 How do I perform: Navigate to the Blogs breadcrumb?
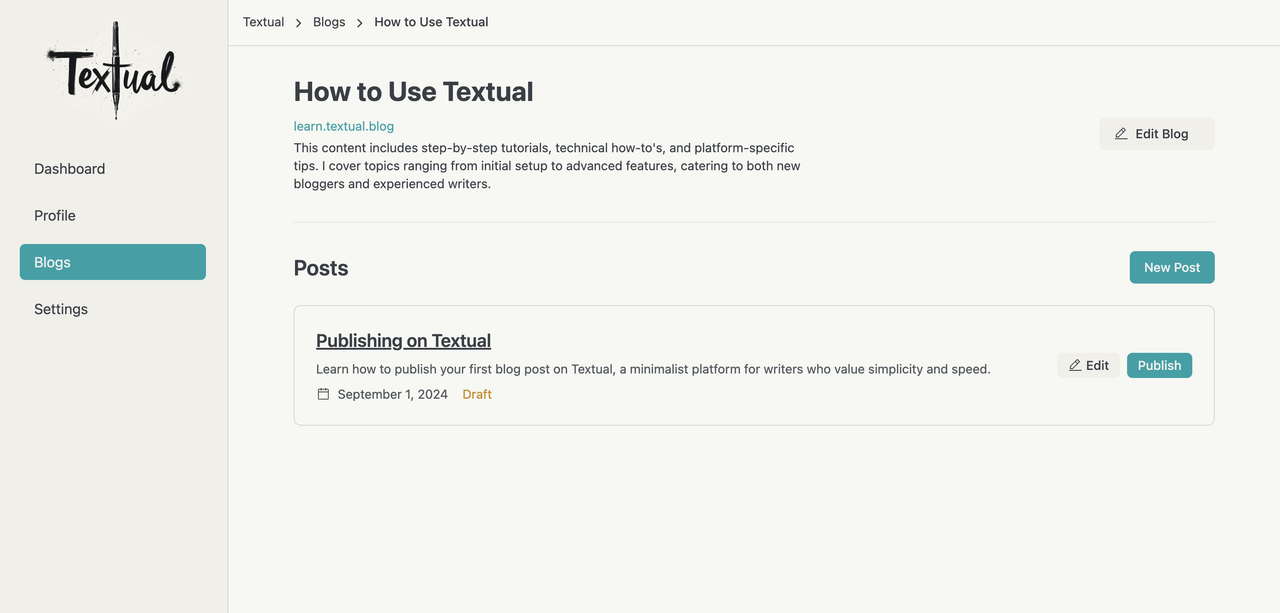point(329,22)
